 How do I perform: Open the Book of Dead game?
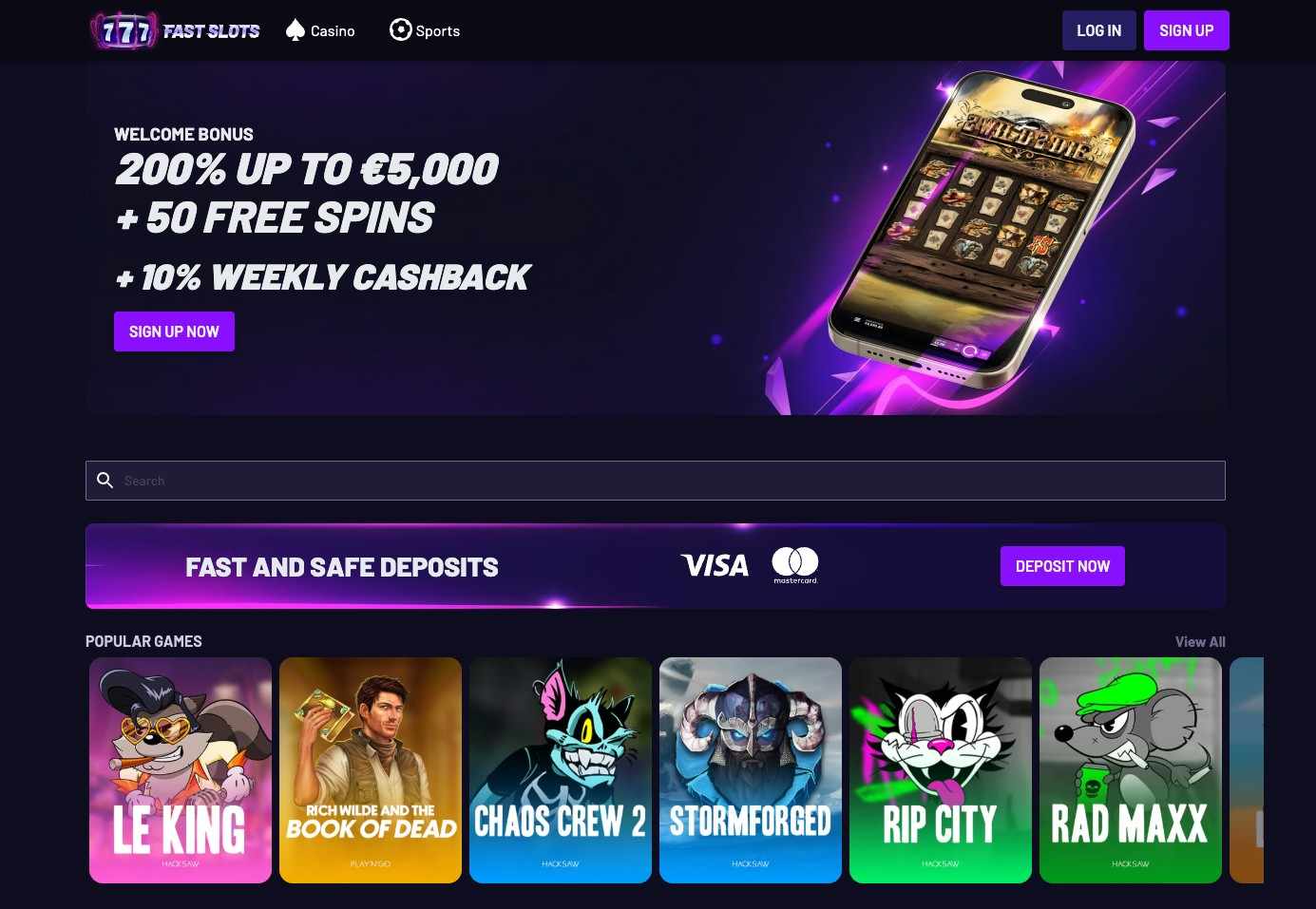pyautogui.click(x=371, y=770)
